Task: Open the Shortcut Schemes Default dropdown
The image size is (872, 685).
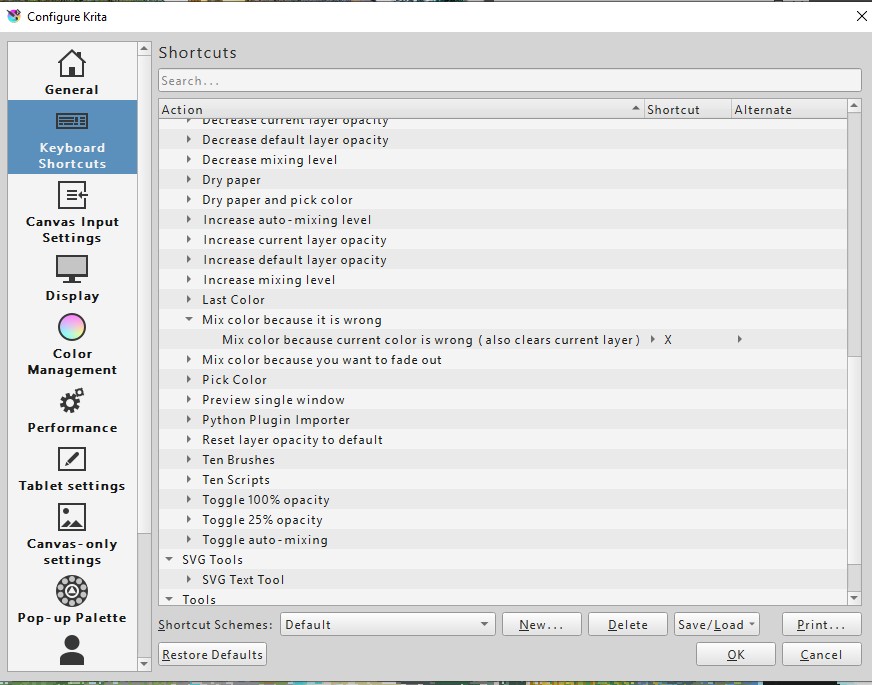Action: pyautogui.click(x=388, y=624)
